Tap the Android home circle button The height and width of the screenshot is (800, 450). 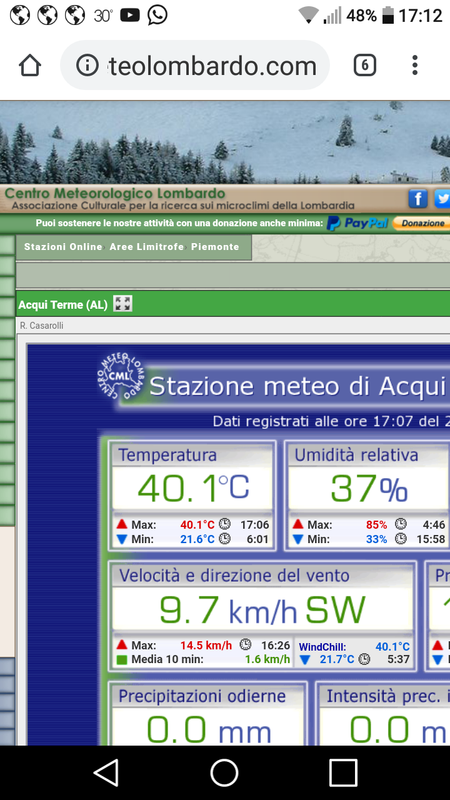click(x=224, y=772)
